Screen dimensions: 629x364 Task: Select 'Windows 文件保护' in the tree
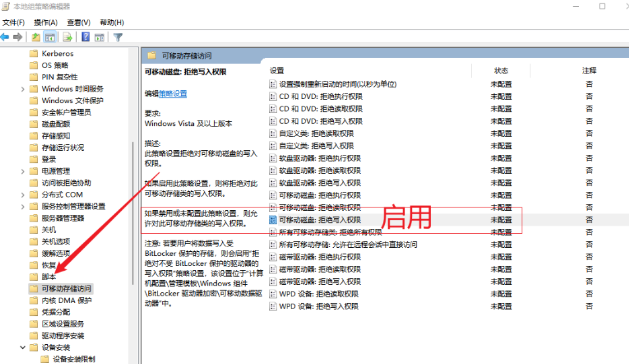(73, 101)
